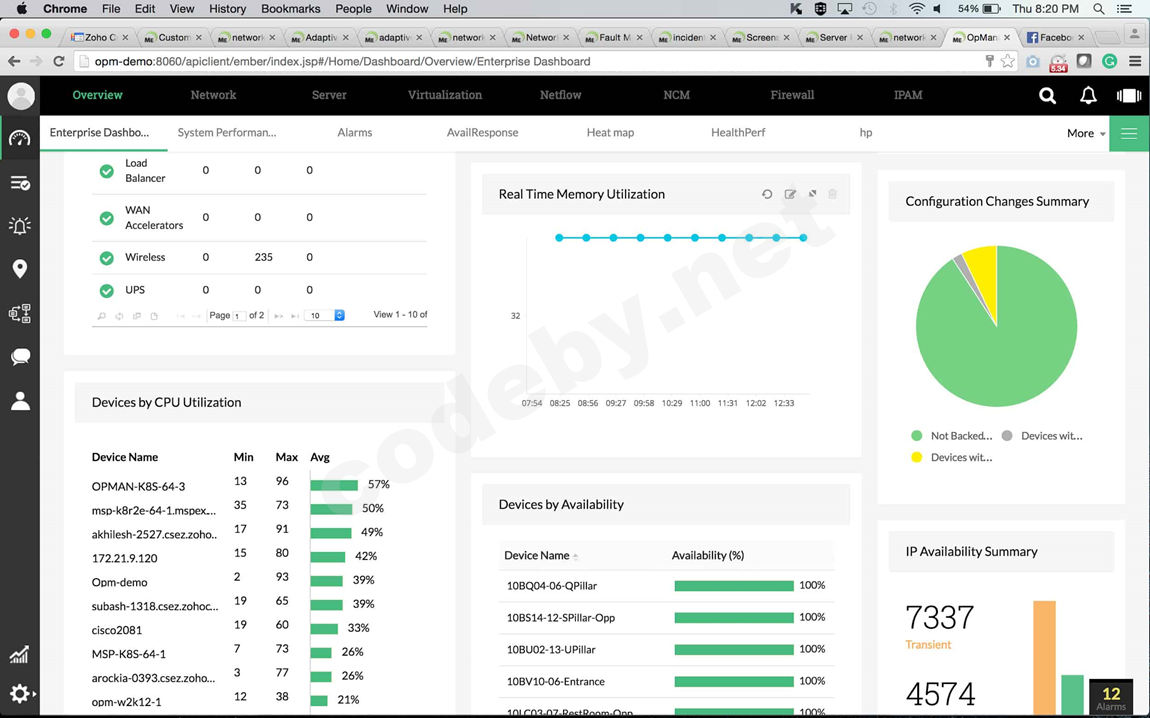Open the NCM top tab
The height and width of the screenshot is (718, 1150).
pos(676,95)
